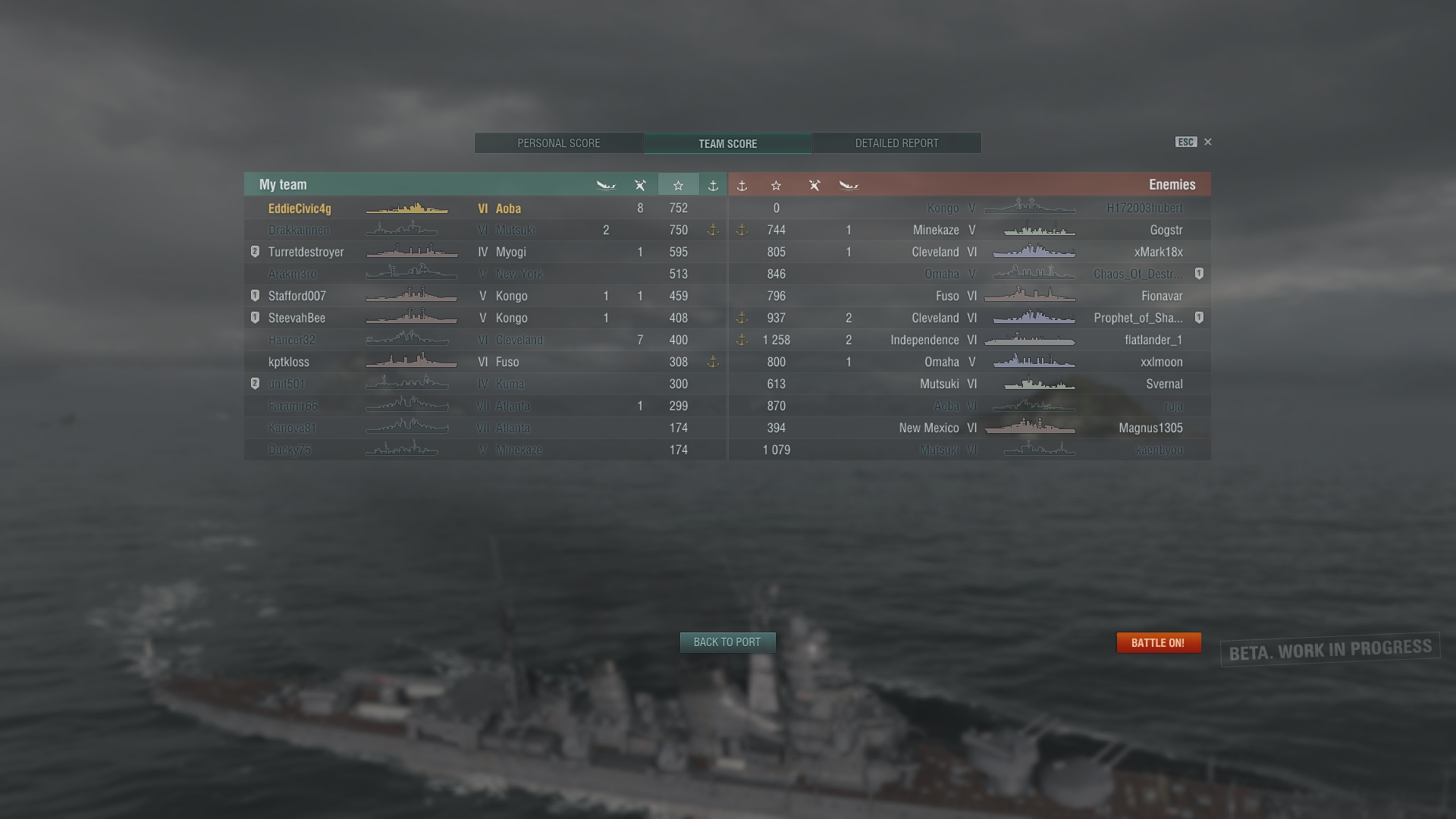Click division badge next to Chaos_Of_Destr
The height and width of the screenshot is (819, 1456).
1199,274
